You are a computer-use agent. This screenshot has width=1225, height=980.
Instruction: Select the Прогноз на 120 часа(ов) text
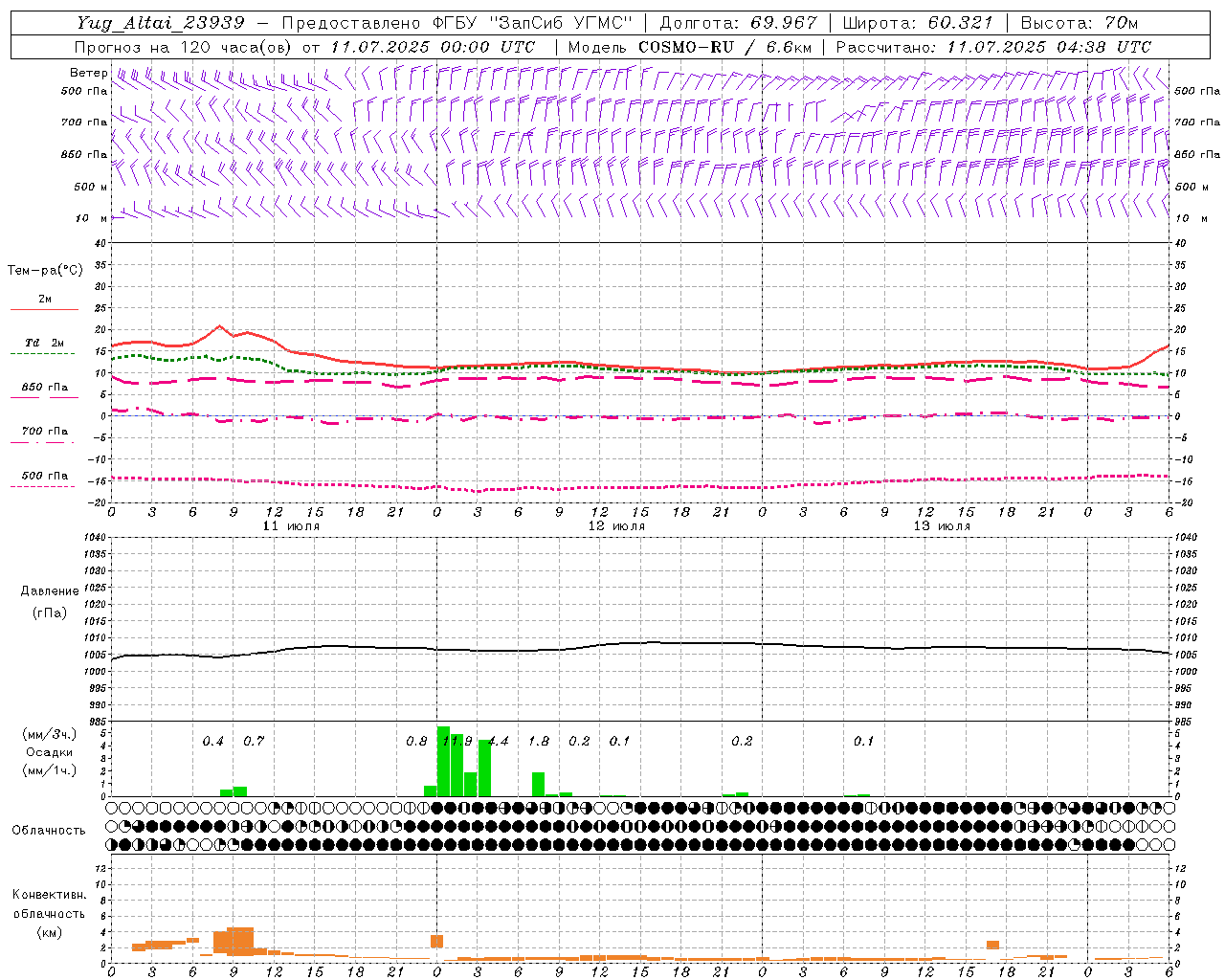click(x=184, y=47)
